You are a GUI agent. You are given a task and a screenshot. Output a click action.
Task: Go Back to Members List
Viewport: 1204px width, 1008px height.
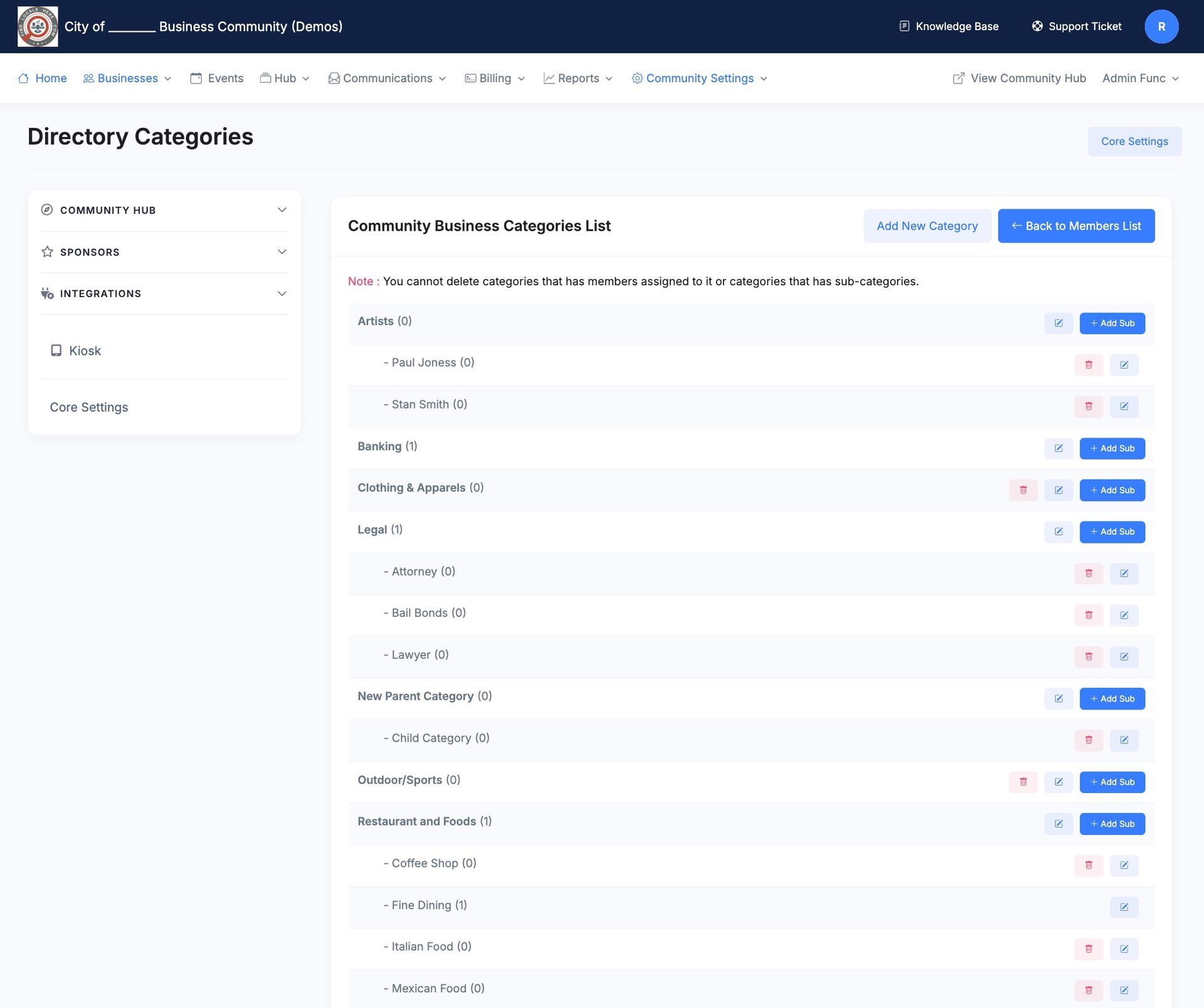click(x=1076, y=226)
